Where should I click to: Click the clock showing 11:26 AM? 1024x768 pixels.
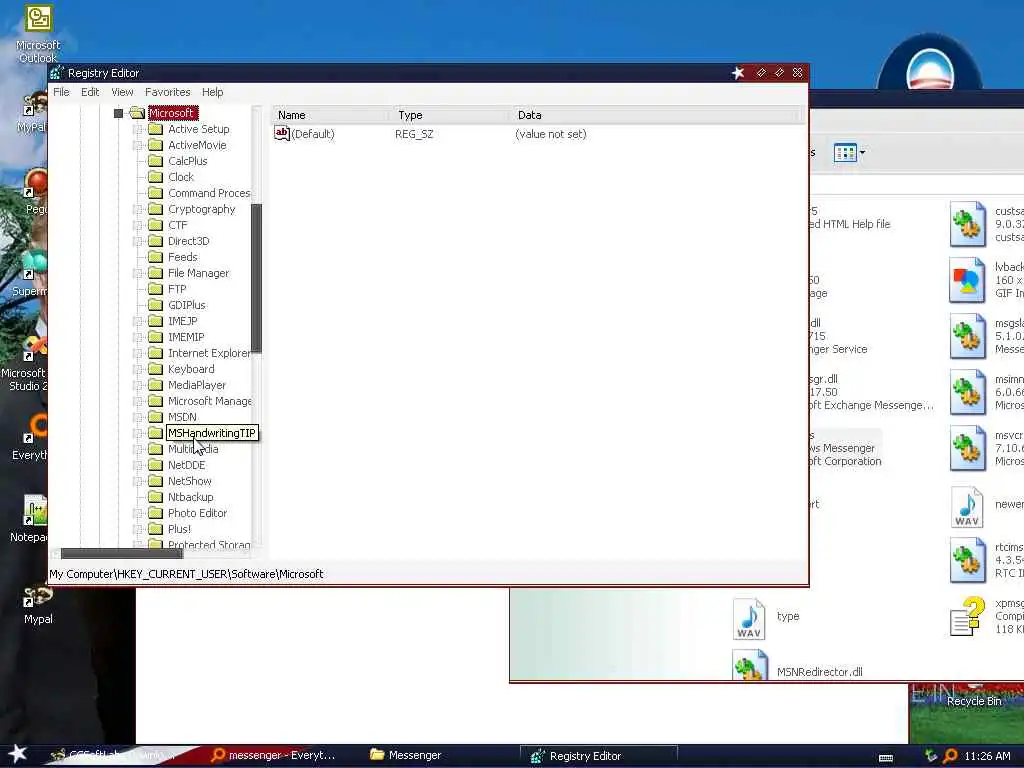pos(987,756)
